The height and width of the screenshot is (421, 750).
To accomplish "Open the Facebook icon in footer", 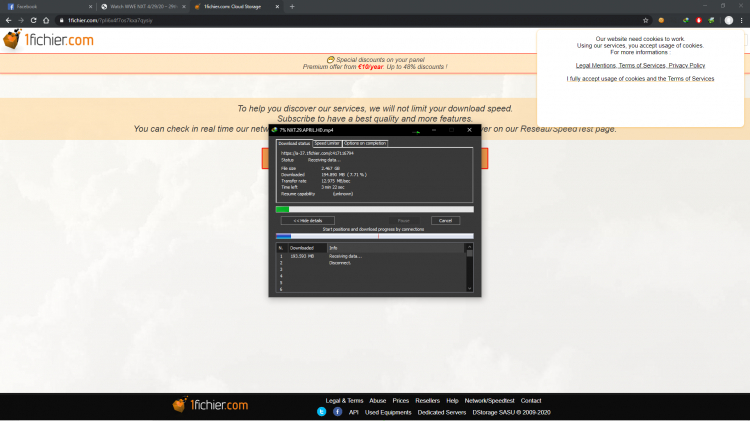I will 338,412.
